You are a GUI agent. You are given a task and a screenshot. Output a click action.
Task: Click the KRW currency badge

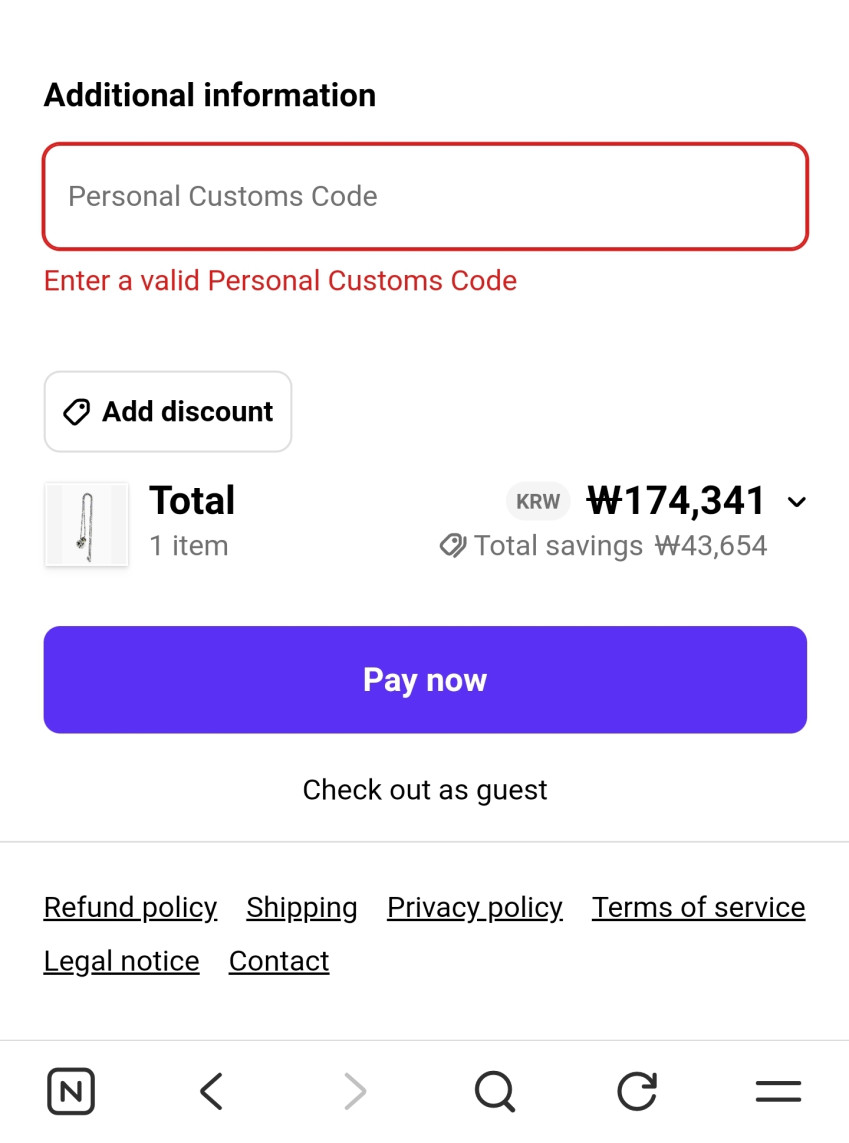coord(538,502)
